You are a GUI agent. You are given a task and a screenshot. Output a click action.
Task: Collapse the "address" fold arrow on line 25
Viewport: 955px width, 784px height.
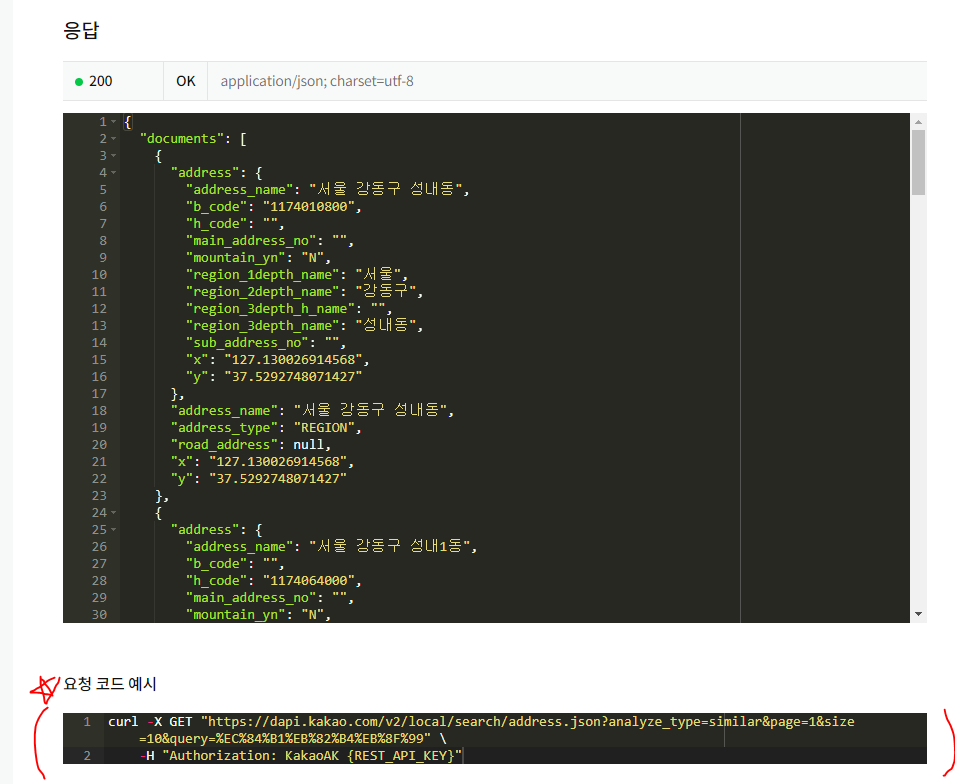(113, 530)
